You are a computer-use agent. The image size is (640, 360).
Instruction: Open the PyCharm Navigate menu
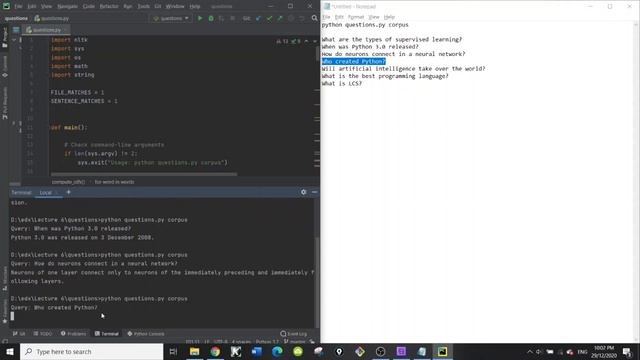[x=67, y=7]
